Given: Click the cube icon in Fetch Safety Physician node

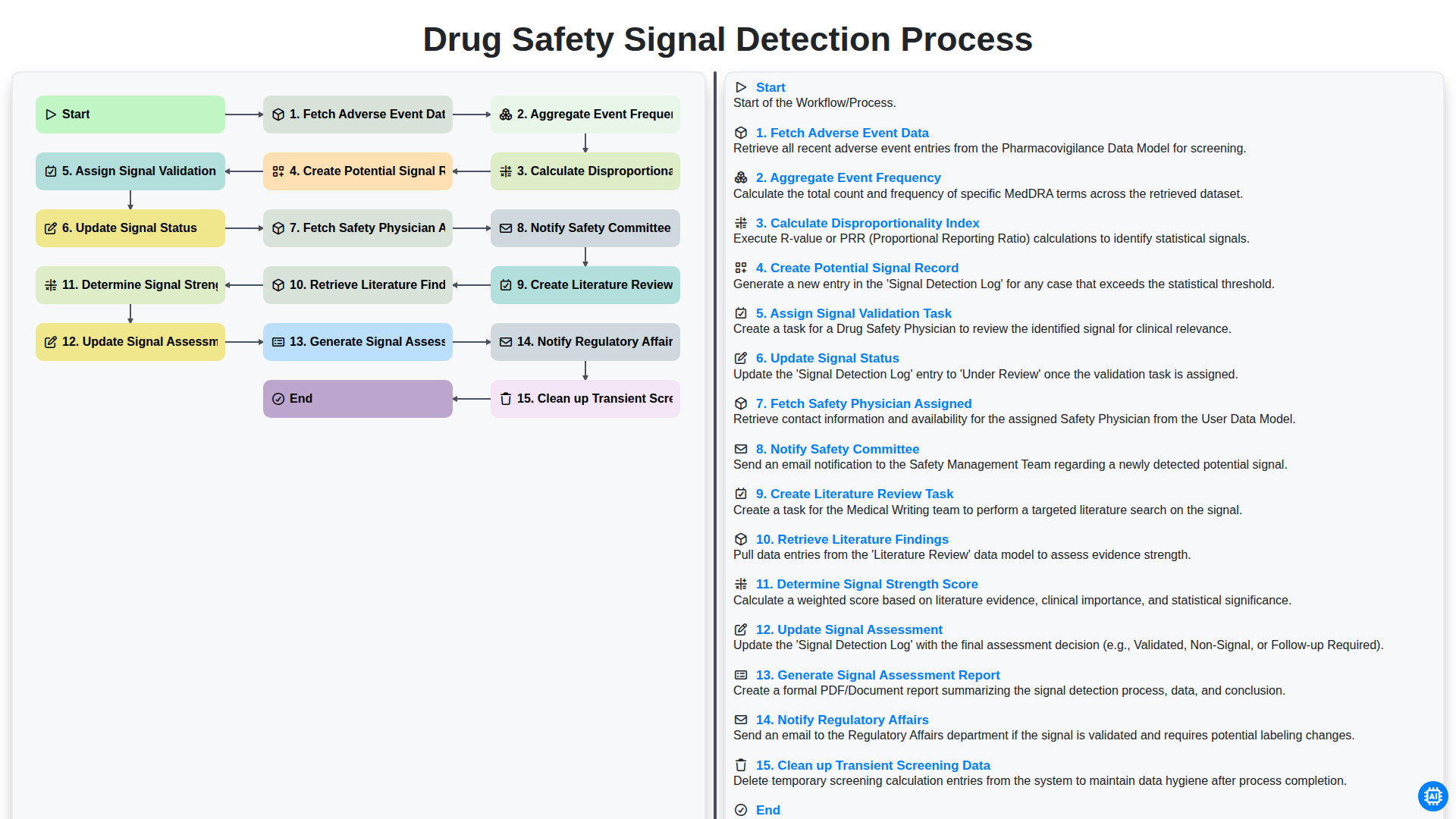Looking at the screenshot, I should [278, 228].
